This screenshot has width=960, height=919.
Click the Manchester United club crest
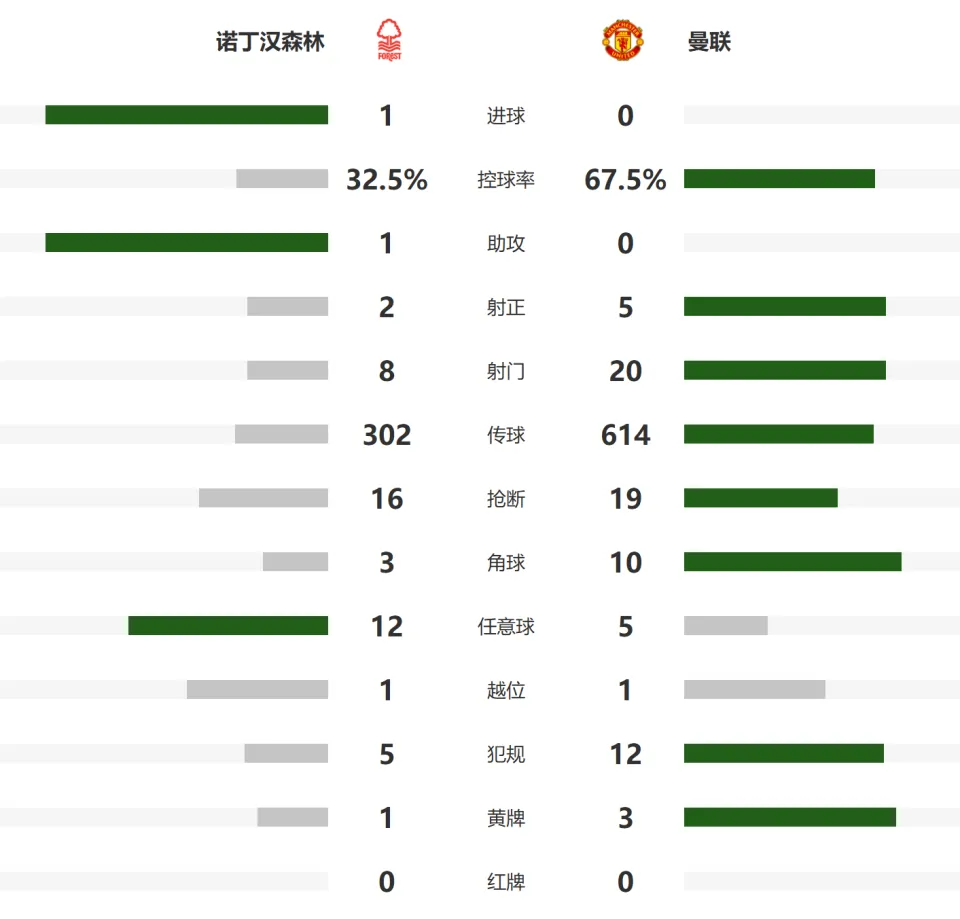pyautogui.click(x=623, y=40)
